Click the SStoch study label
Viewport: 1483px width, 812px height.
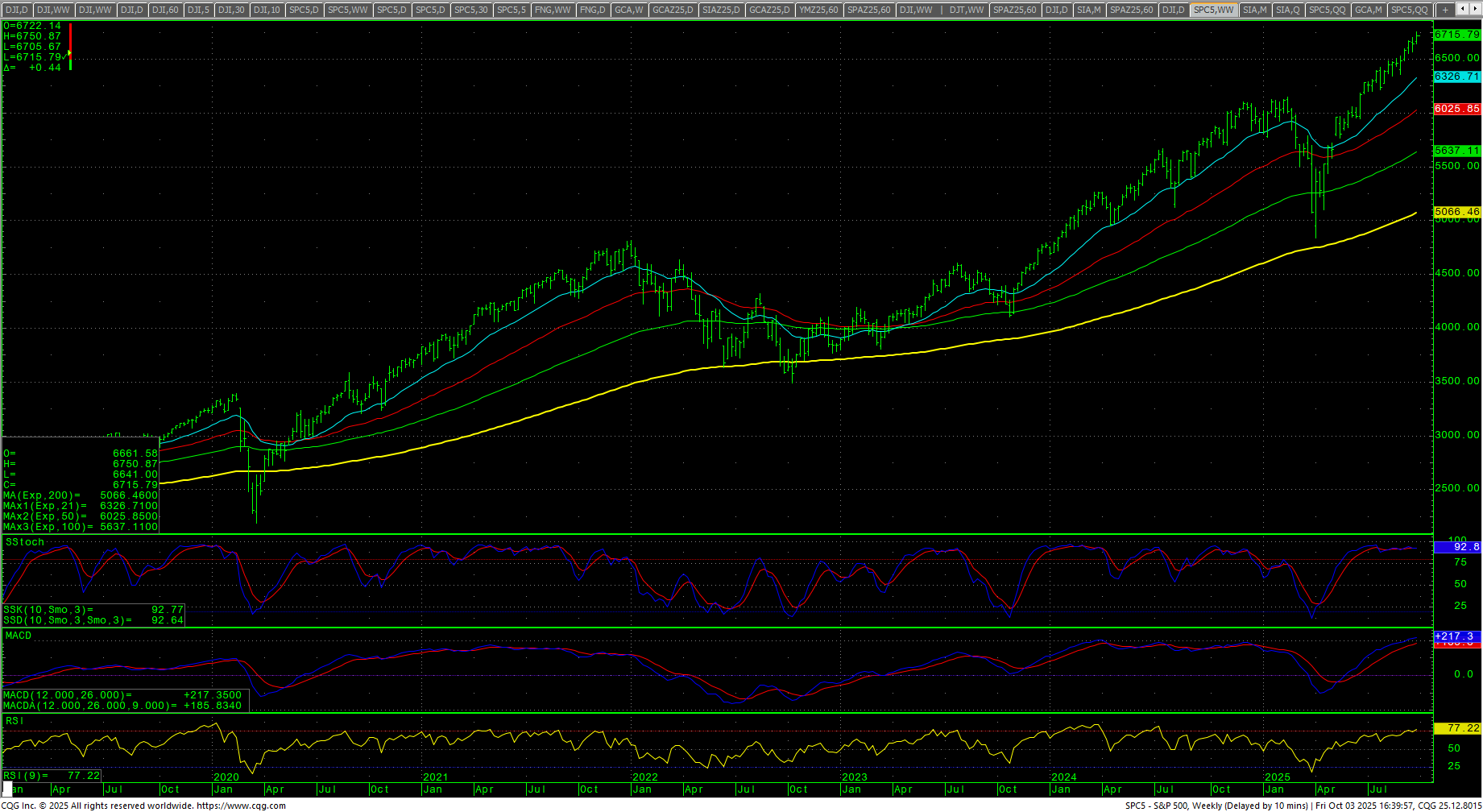24,542
